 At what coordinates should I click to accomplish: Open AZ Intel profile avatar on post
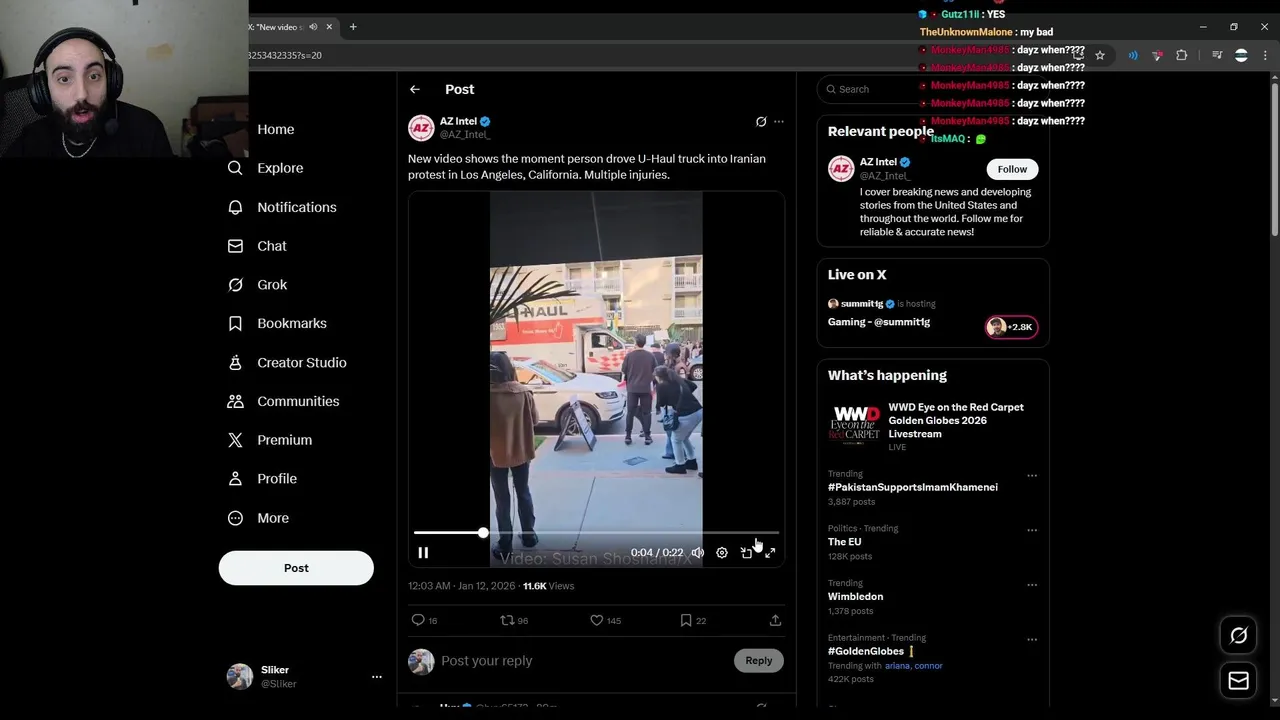click(421, 128)
